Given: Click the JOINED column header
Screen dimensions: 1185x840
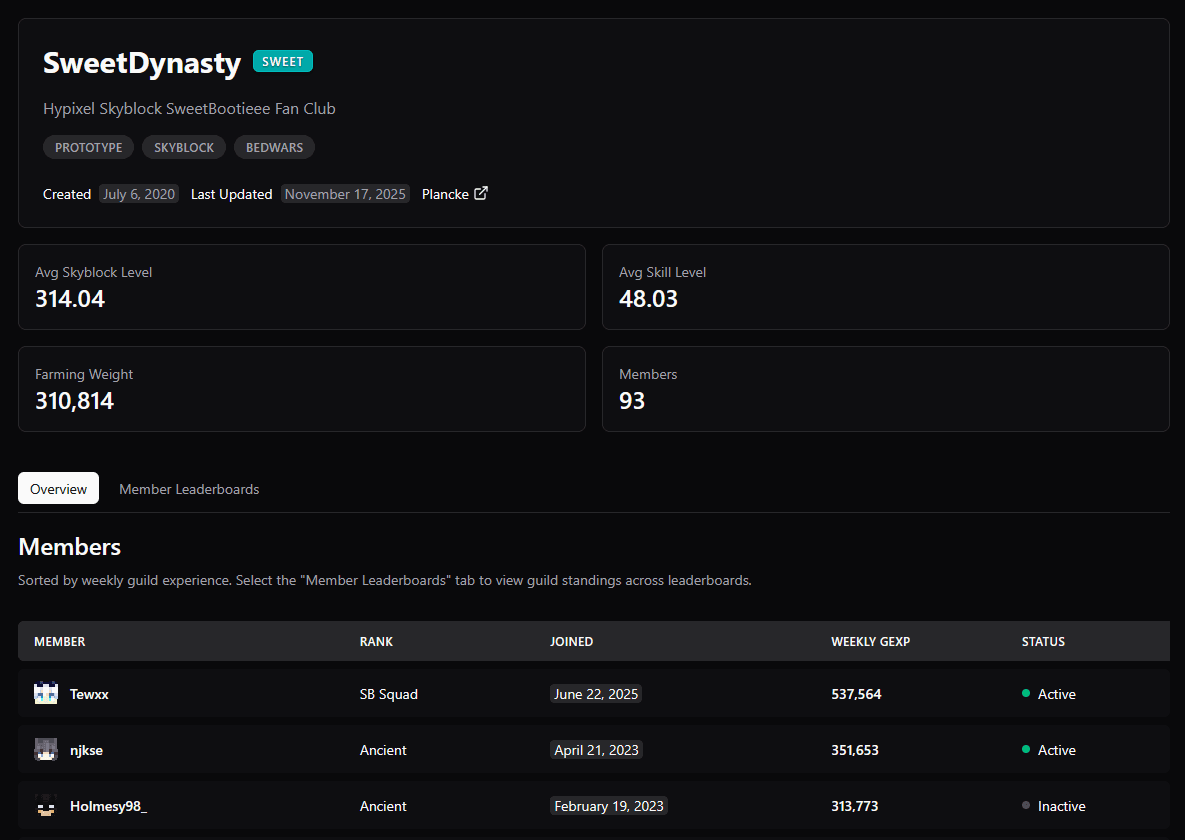Looking at the screenshot, I should (571, 641).
